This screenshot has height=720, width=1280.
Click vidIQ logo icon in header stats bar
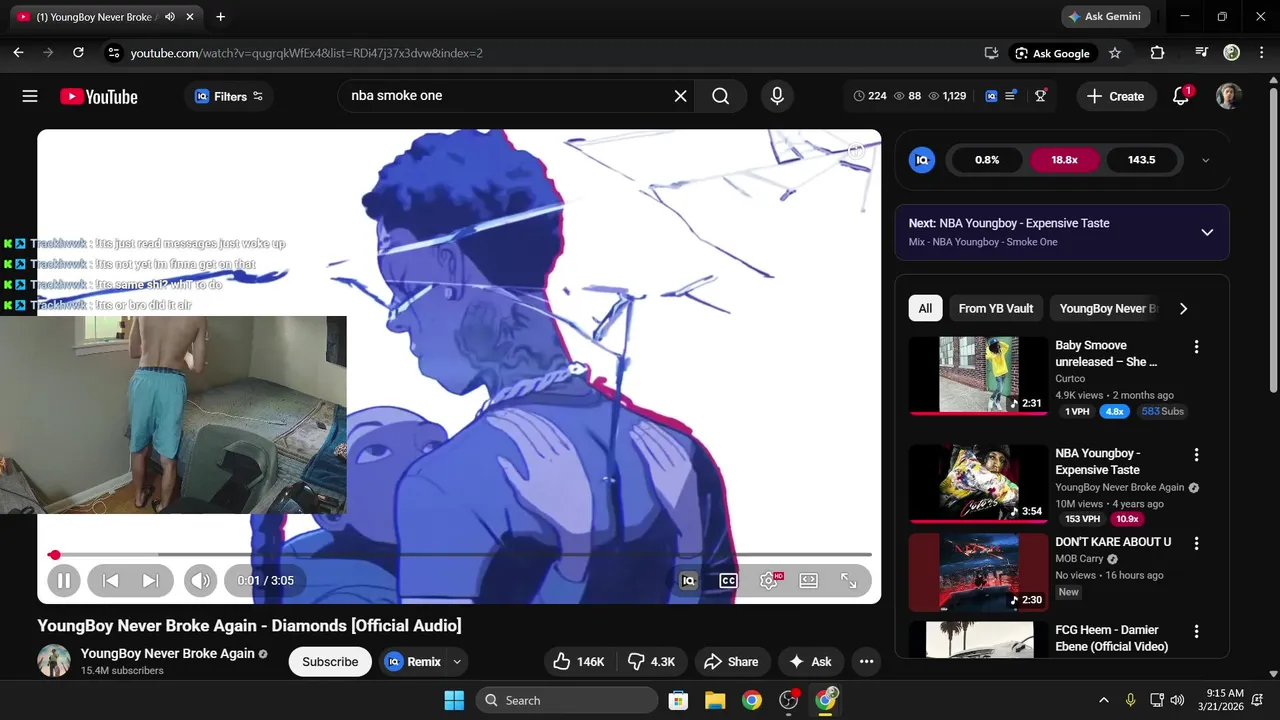click(x=991, y=96)
